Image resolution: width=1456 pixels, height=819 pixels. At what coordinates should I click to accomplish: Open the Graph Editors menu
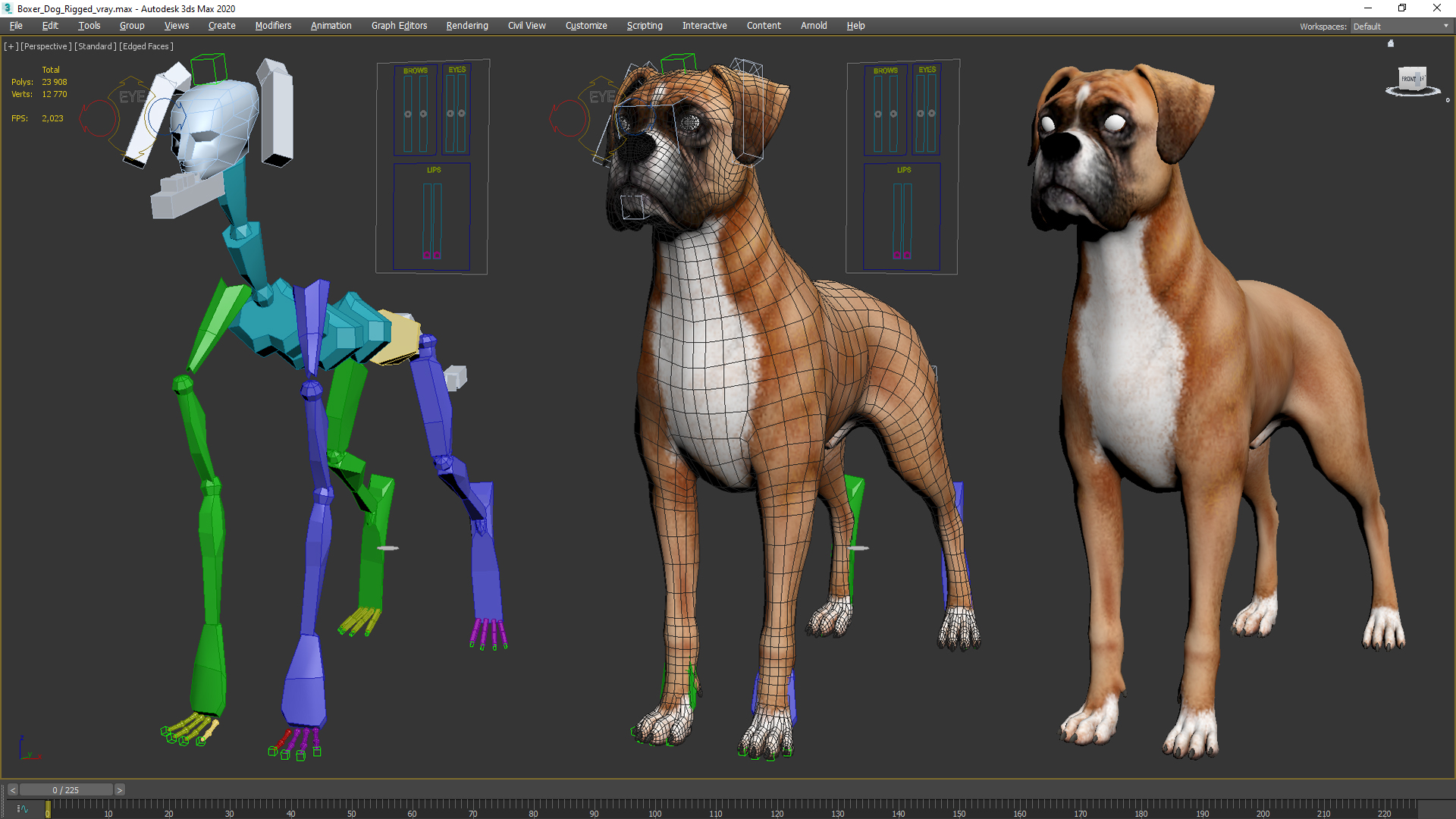pos(399,26)
